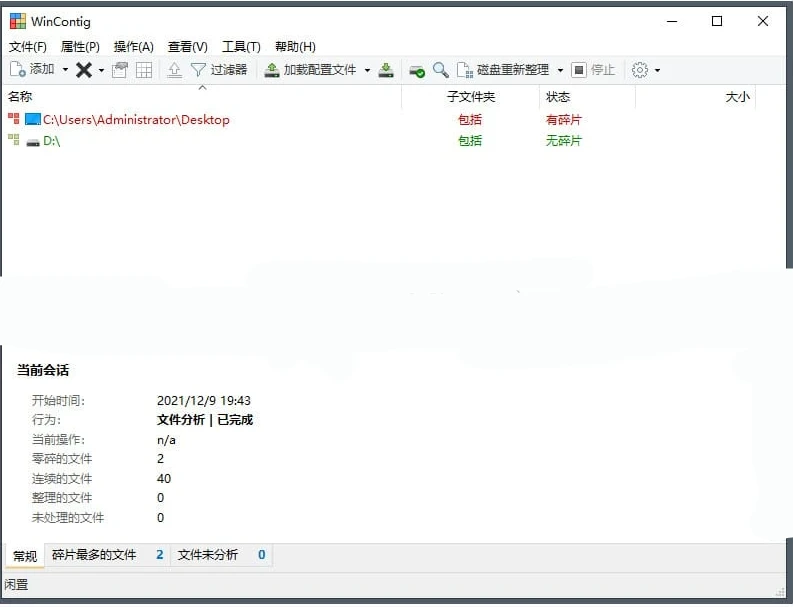This screenshot has width=793, height=607.
Task: Close the WinContig window
Action: [x=763, y=21]
